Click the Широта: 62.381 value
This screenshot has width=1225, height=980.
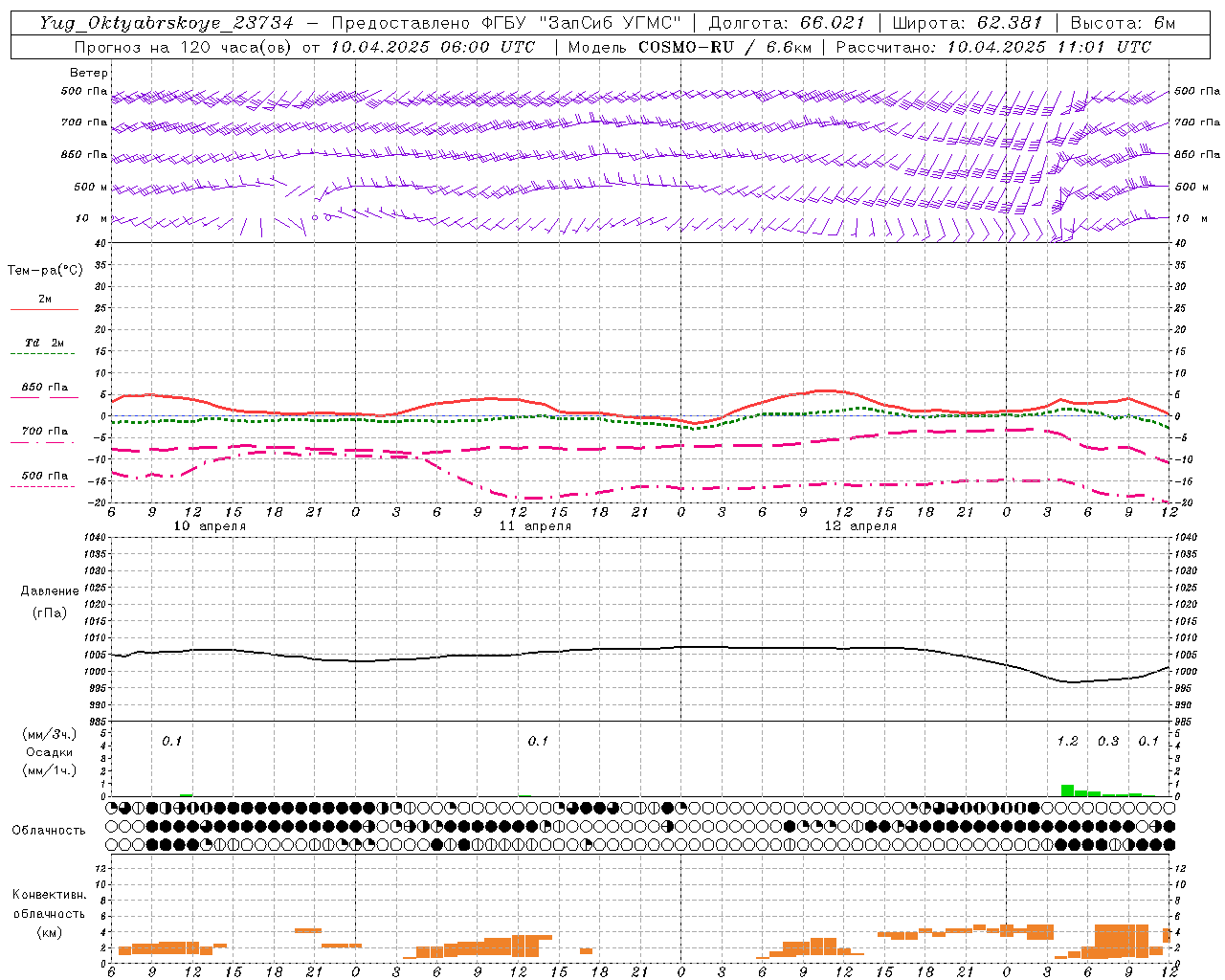pos(968,23)
